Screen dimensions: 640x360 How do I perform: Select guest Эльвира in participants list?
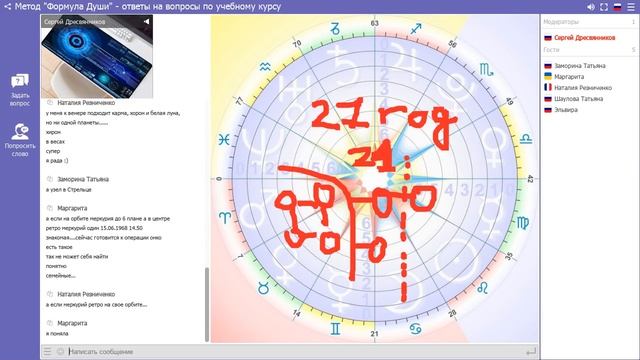click(x=566, y=110)
